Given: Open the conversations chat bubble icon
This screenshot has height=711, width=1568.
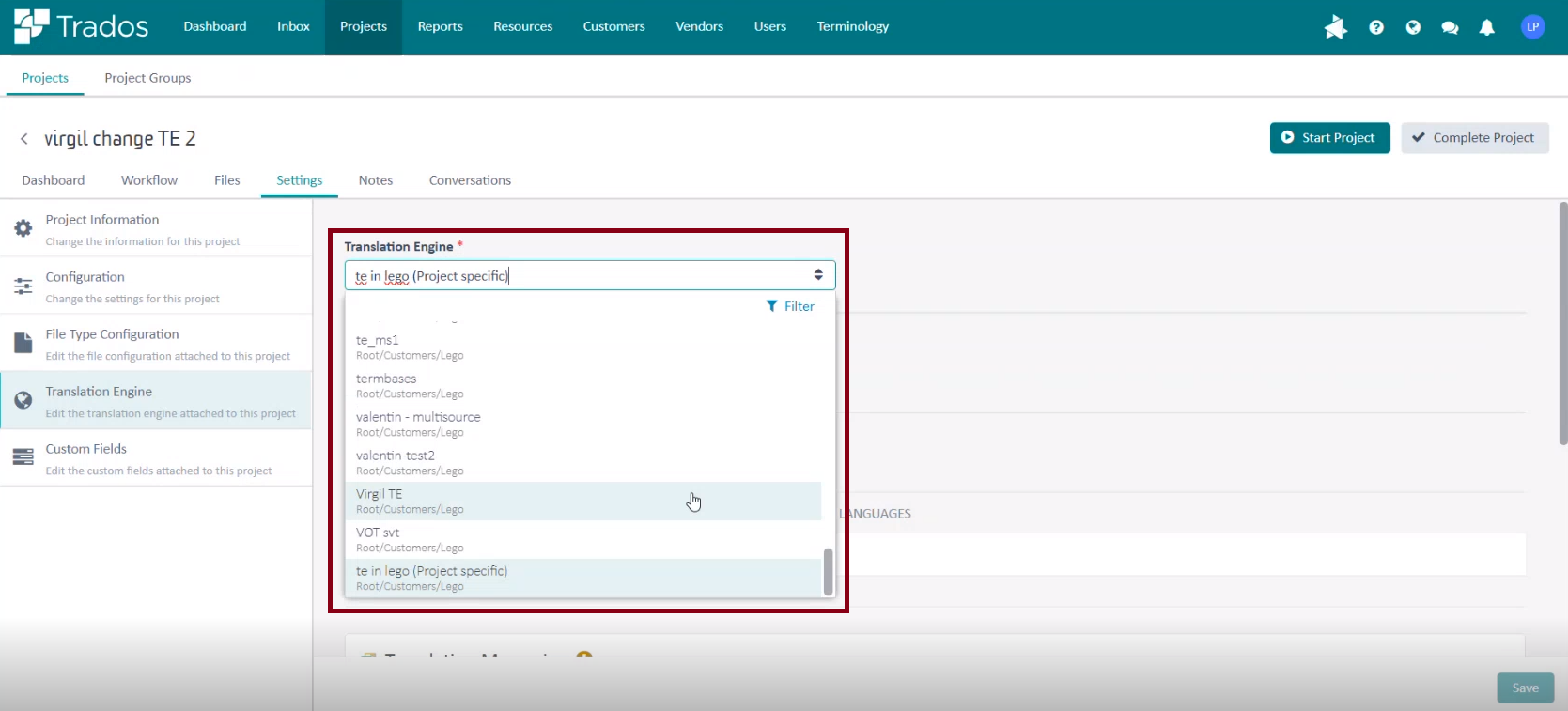Looking at the screenshot, I should point(1450,27).
